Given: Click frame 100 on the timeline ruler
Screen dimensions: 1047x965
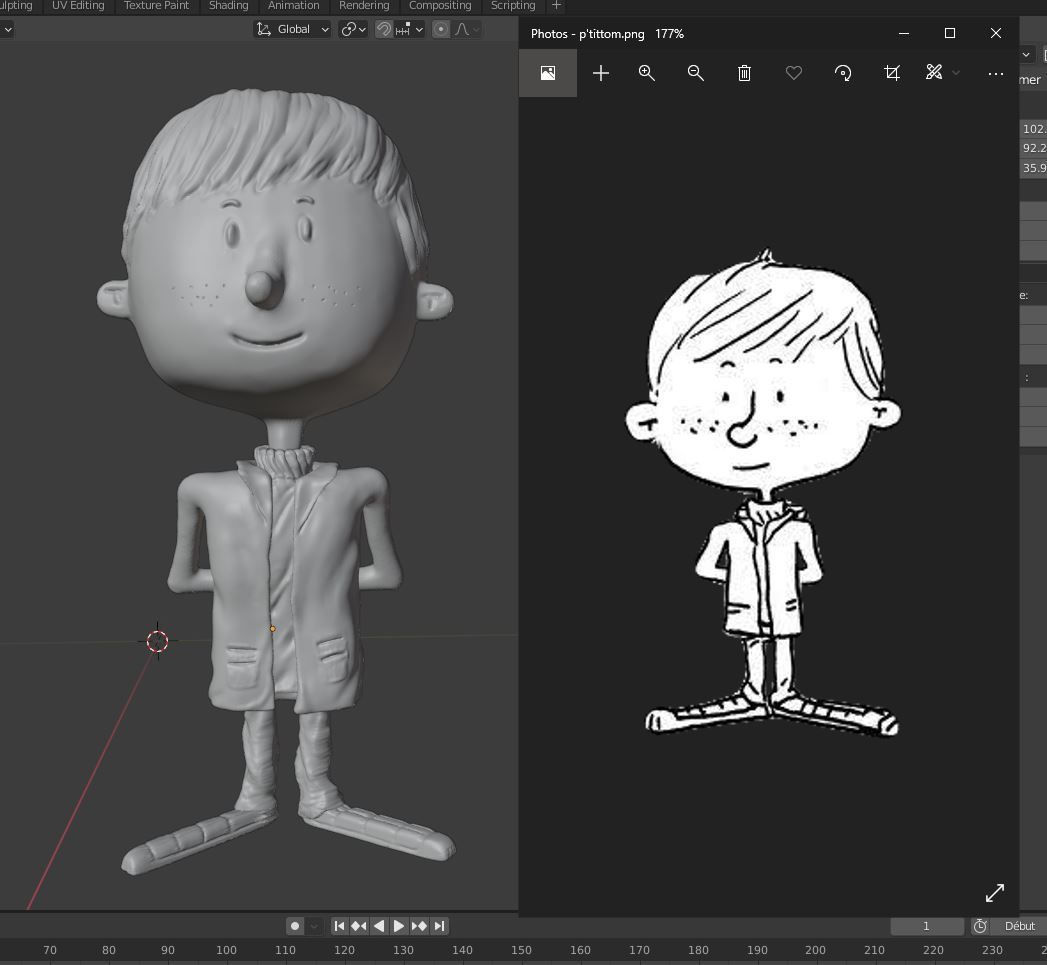Looking at the screenshot, I should click(226, 950).
